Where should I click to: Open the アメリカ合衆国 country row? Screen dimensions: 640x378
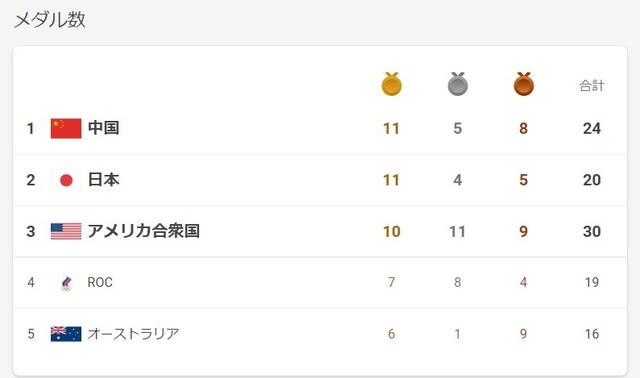tap(320, 231)
